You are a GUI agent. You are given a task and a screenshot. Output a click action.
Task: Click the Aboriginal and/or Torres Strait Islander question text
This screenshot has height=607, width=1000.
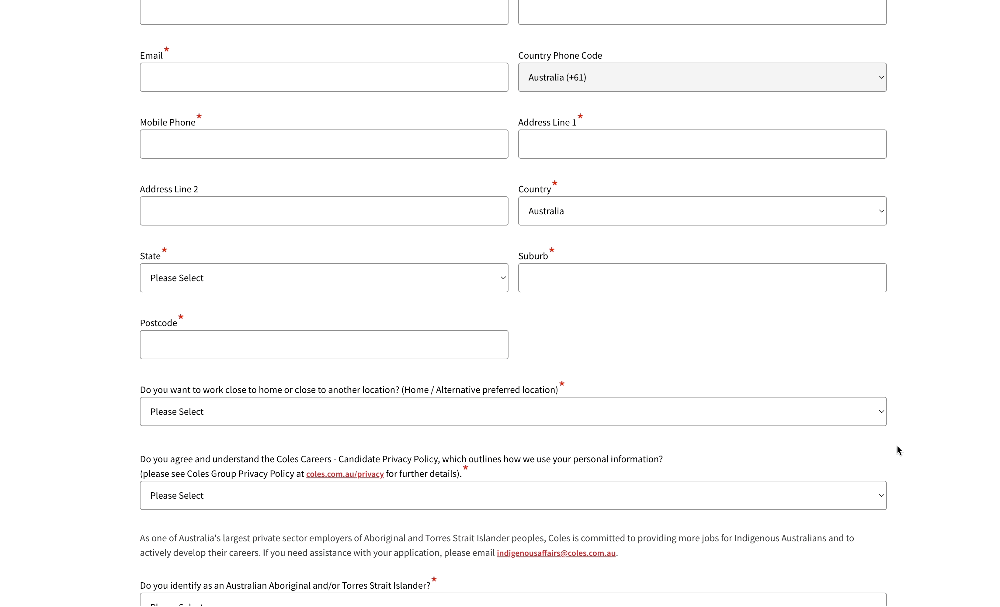coord(285,585)
